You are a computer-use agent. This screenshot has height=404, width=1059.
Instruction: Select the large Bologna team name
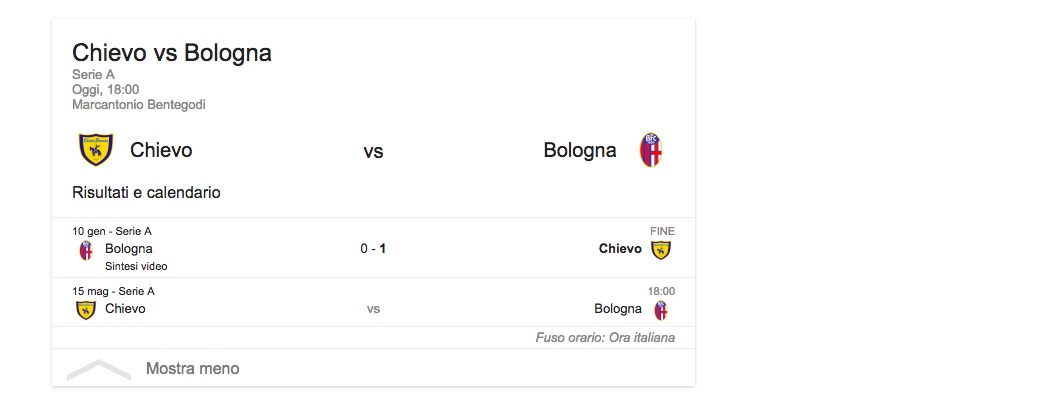580,151
